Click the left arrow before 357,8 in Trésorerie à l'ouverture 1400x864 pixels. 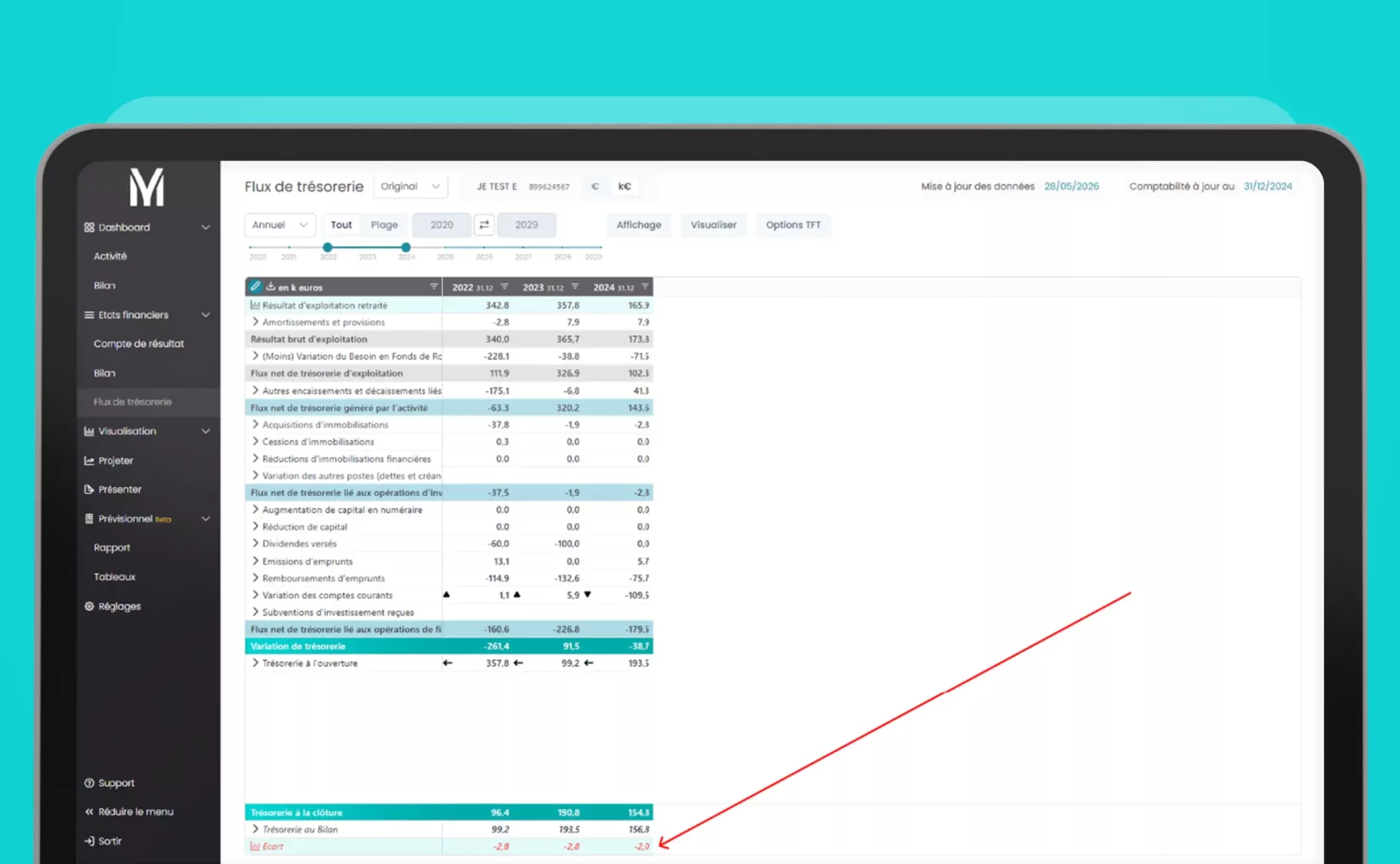point(448,662)
